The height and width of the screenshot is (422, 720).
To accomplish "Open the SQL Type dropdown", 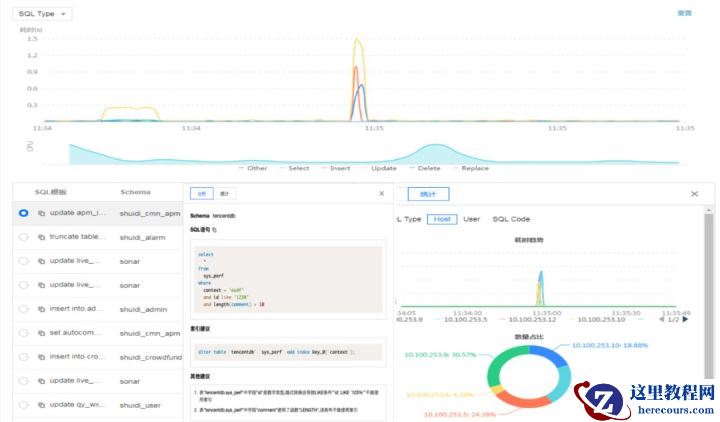I will click(42, 14).
